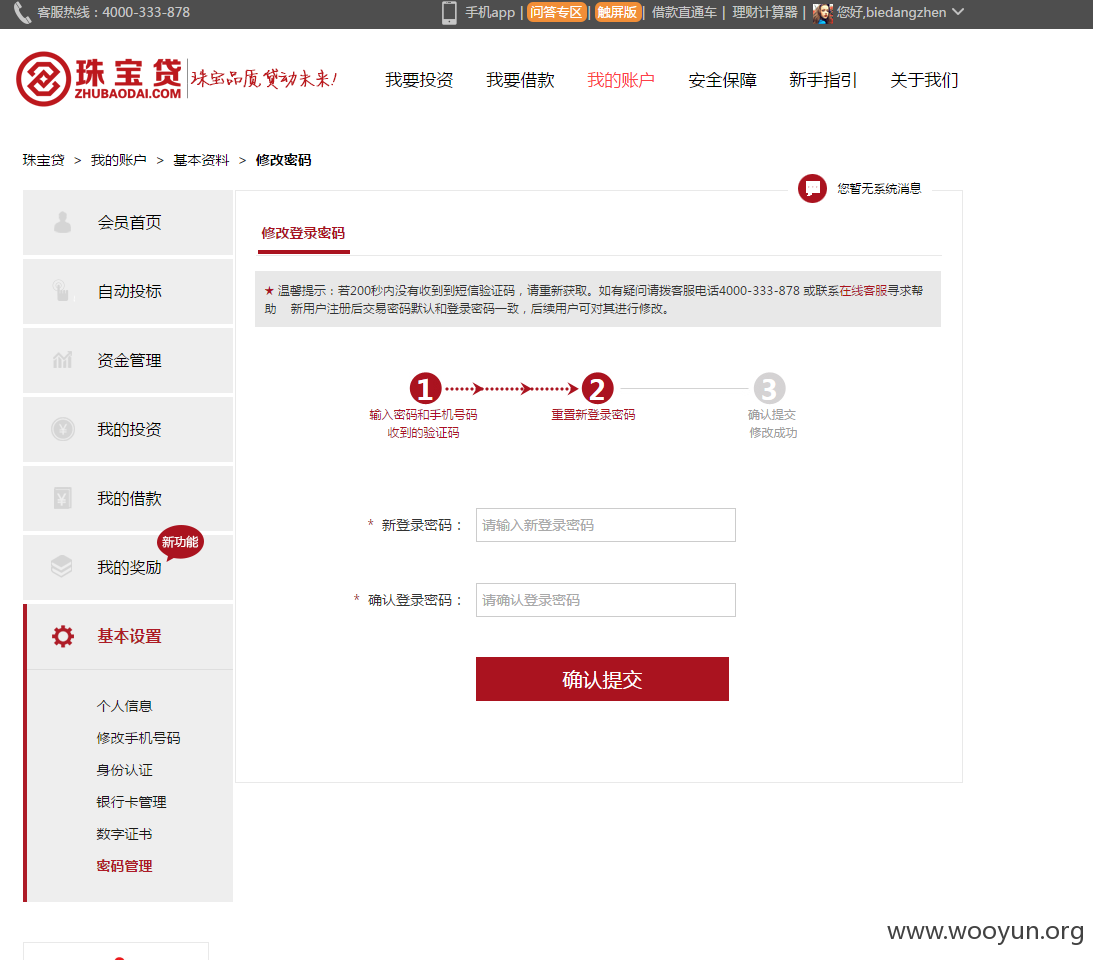Viewport: 1093px width, 960px height.
Task: Click the 我的奖励 stack icon
Action: coord(62,566)
